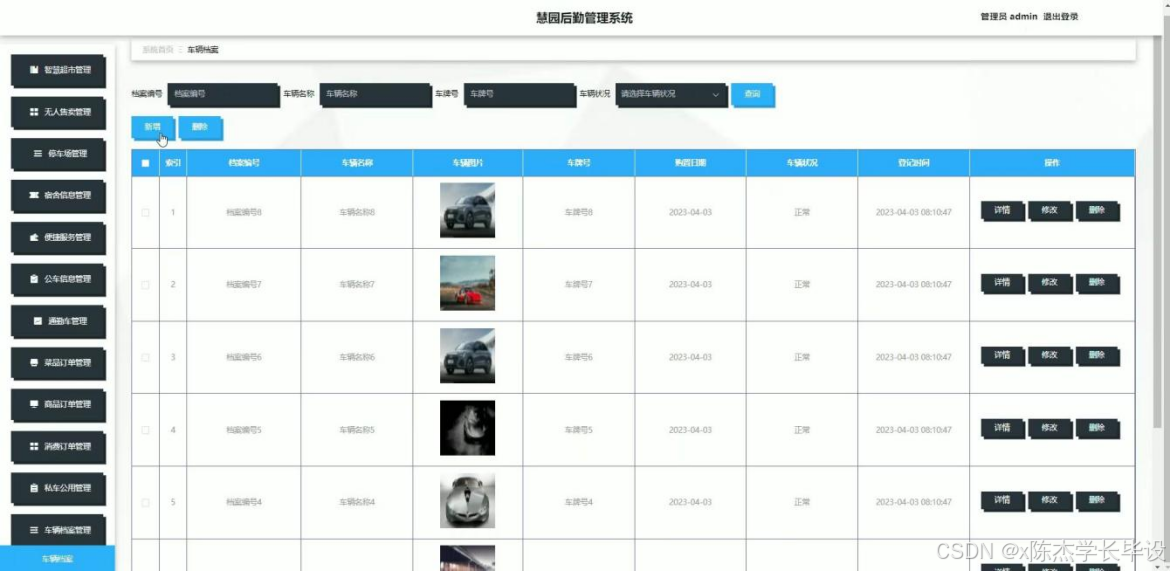Click 删除 for 档案编号4 row
The height and width of the screenshot is (571, 1170).
click(1098, 501)
